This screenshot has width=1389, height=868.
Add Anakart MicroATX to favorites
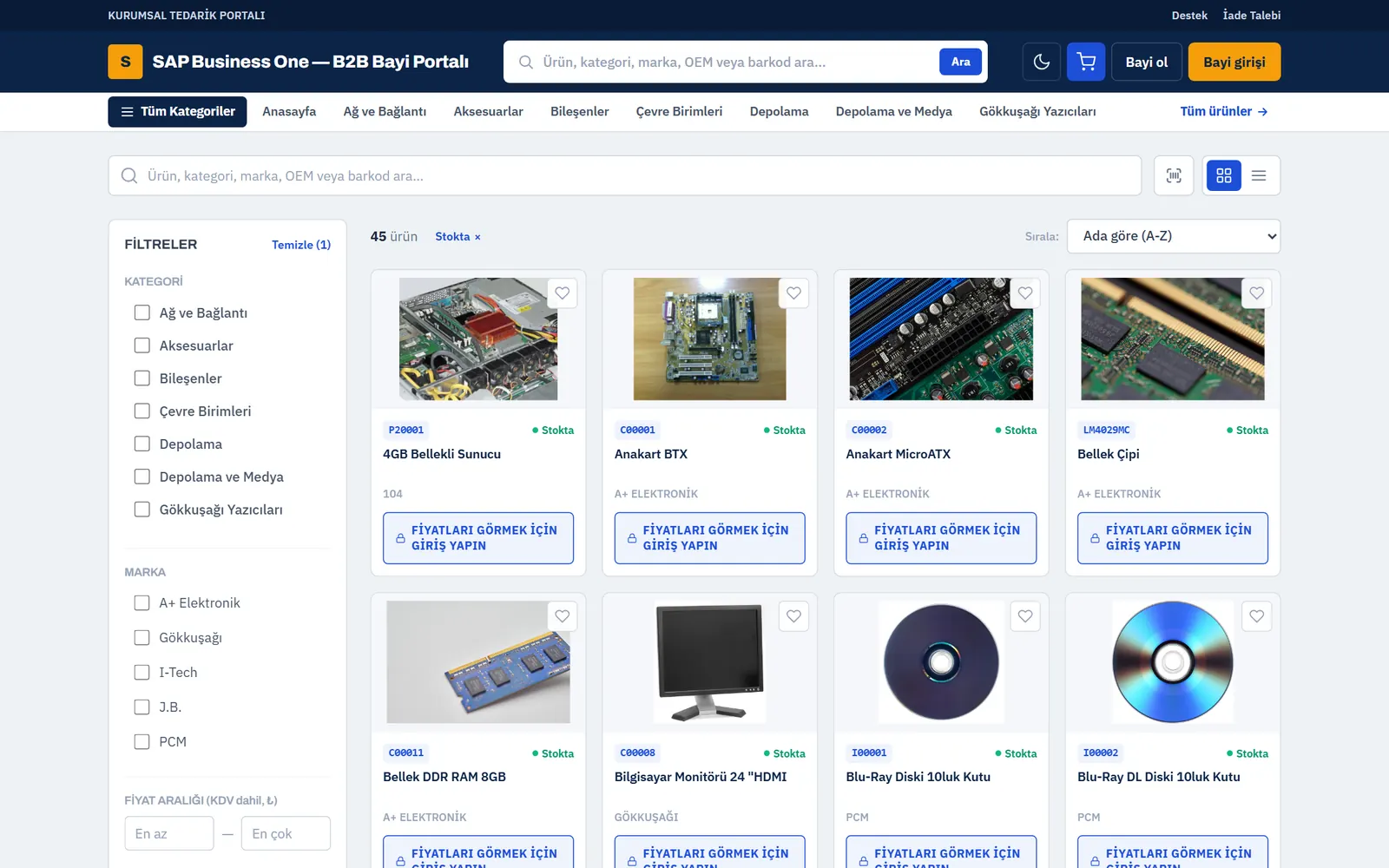click(x=1025, y=293)
